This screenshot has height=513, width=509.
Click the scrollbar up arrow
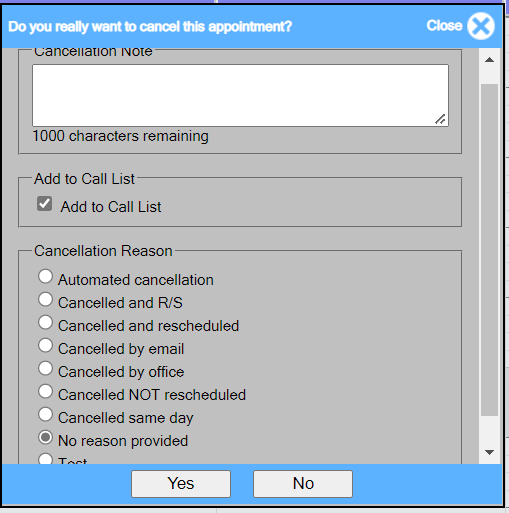click(x=489, y=60)
